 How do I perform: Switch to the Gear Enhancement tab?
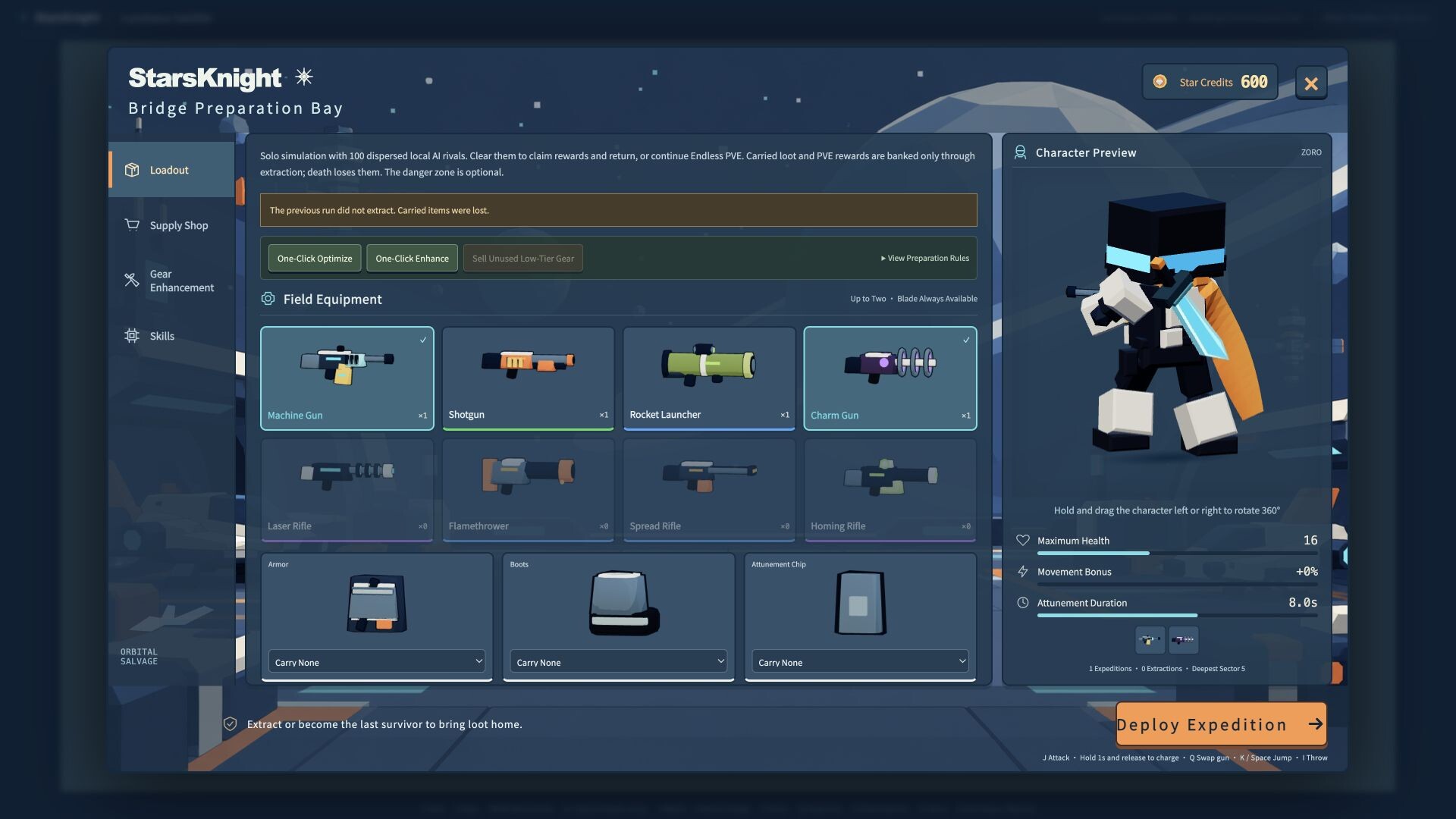tap(171, 281)
